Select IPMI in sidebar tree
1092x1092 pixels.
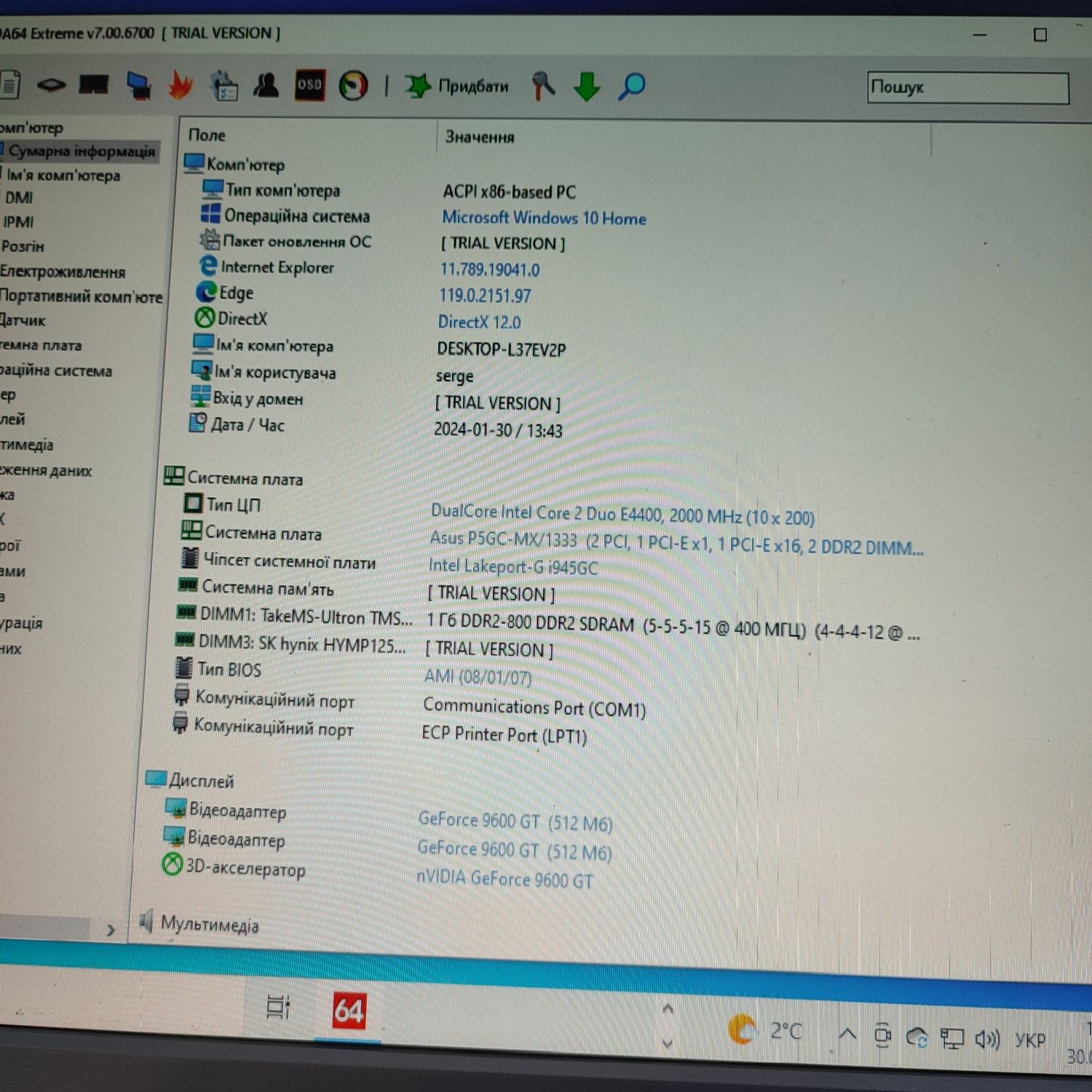click(x=18, y=222)
